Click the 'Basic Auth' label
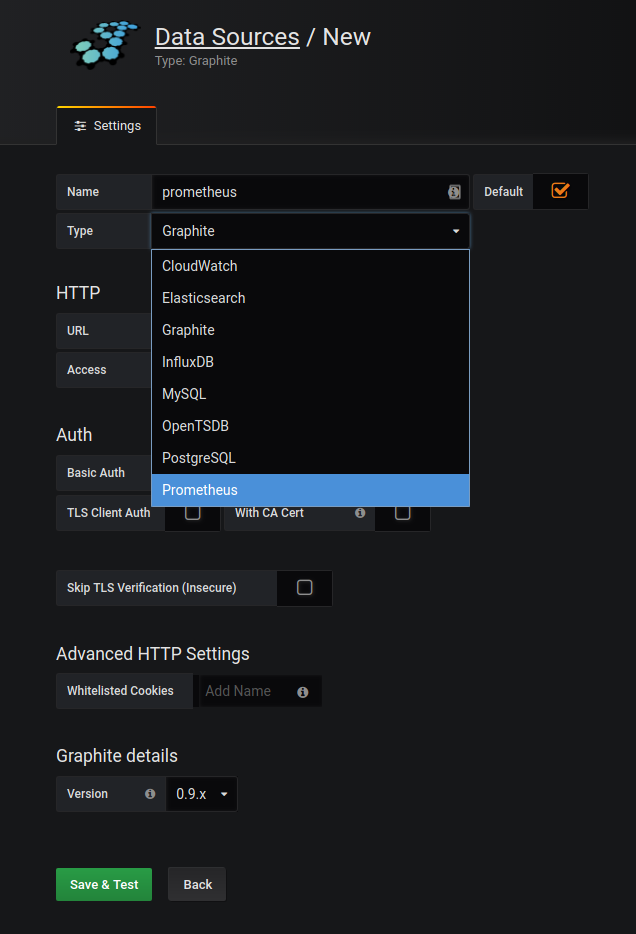Image resolution: width=636 pixels, height=934 pixels. pyautogui.click(x=96, y=473)
